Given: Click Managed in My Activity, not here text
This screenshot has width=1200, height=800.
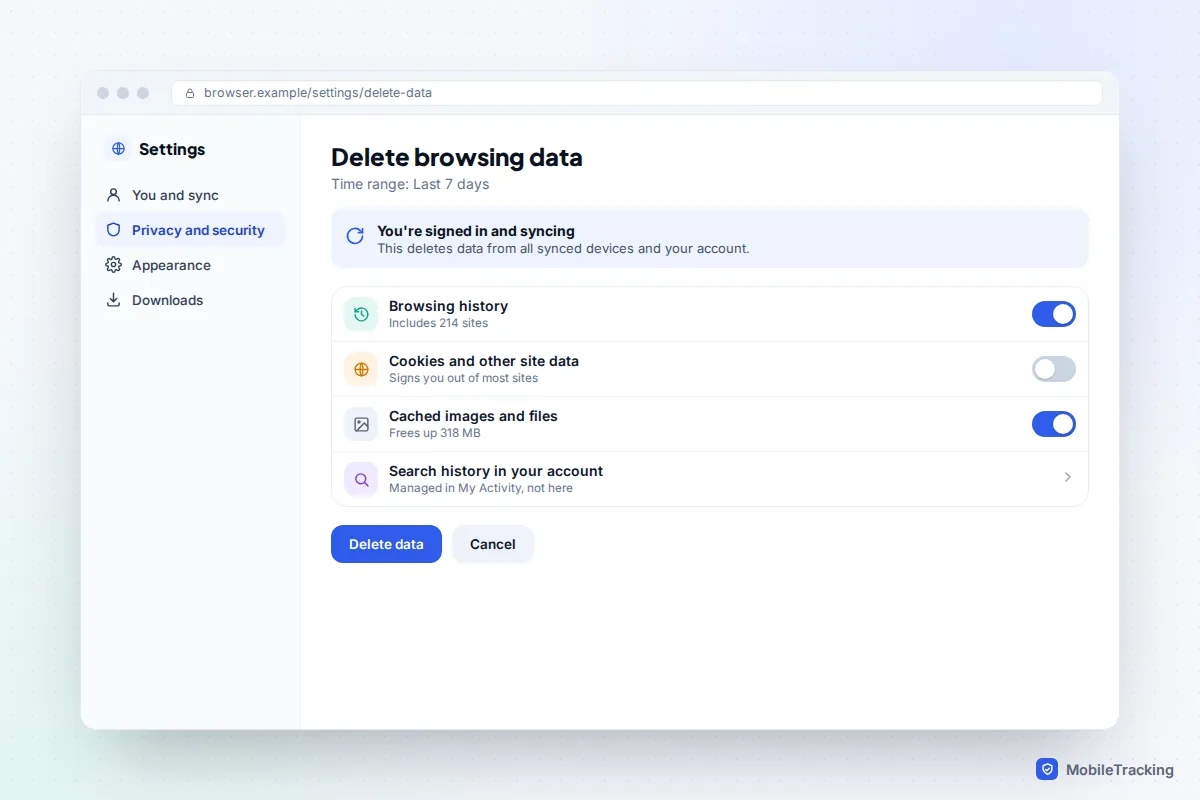Looking at the screenshot, I should (481, 488).
